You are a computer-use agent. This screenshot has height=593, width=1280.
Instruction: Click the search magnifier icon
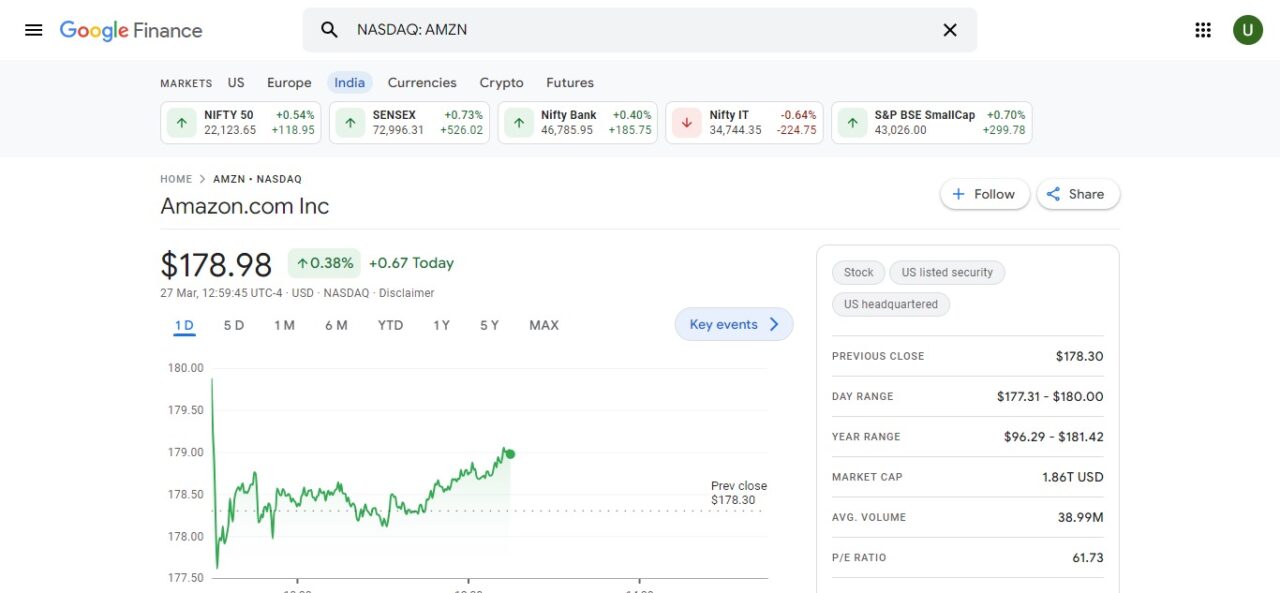click(x=329, y=30)
